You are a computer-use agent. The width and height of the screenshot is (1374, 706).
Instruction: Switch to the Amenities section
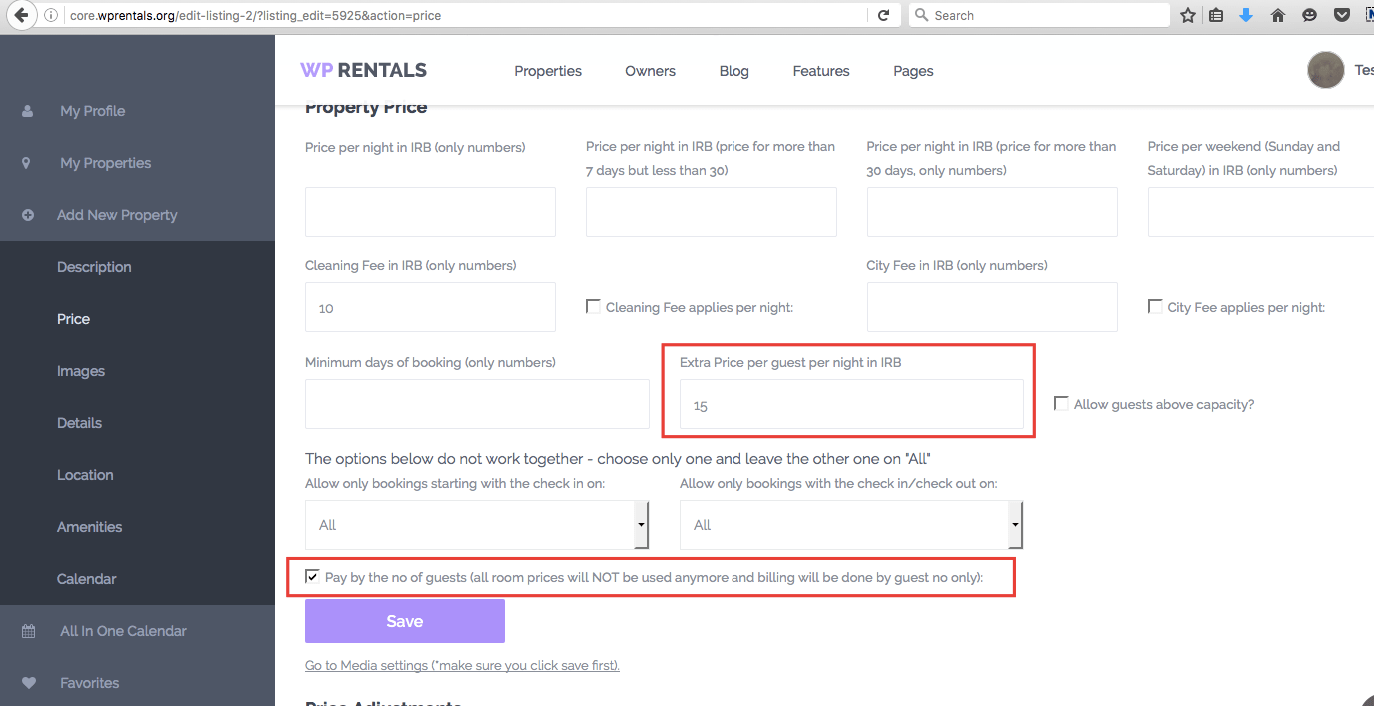pos(88,526)
